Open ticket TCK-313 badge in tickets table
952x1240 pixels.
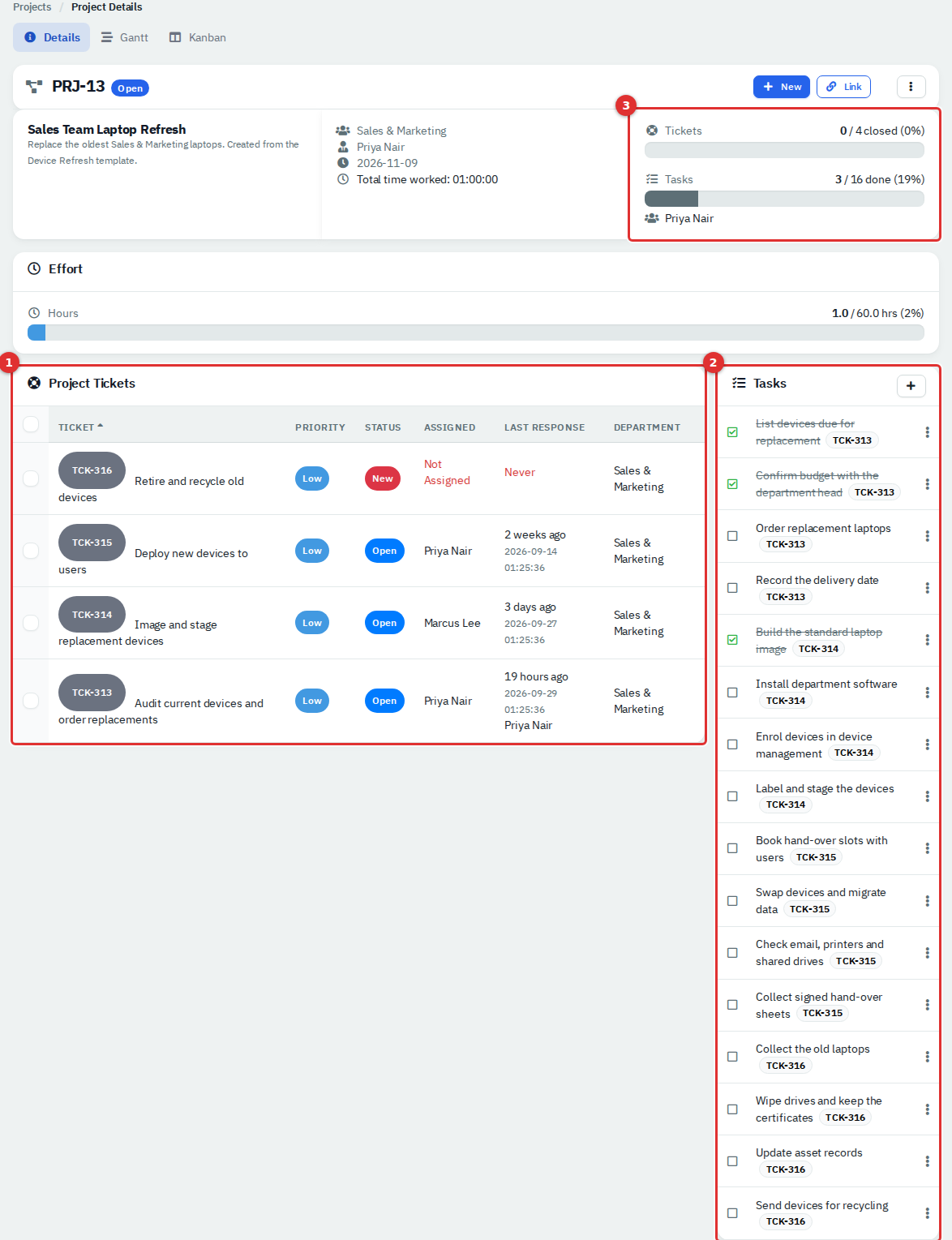(92, 693)
